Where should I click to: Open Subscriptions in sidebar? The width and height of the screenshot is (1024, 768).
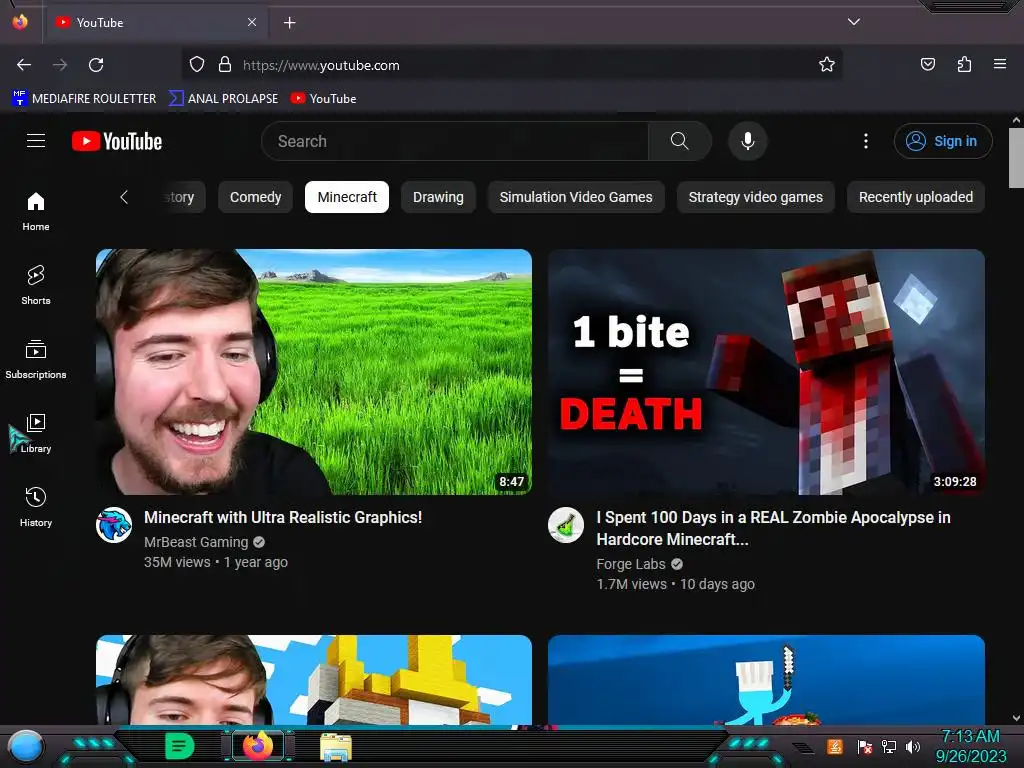pos(36,359)
